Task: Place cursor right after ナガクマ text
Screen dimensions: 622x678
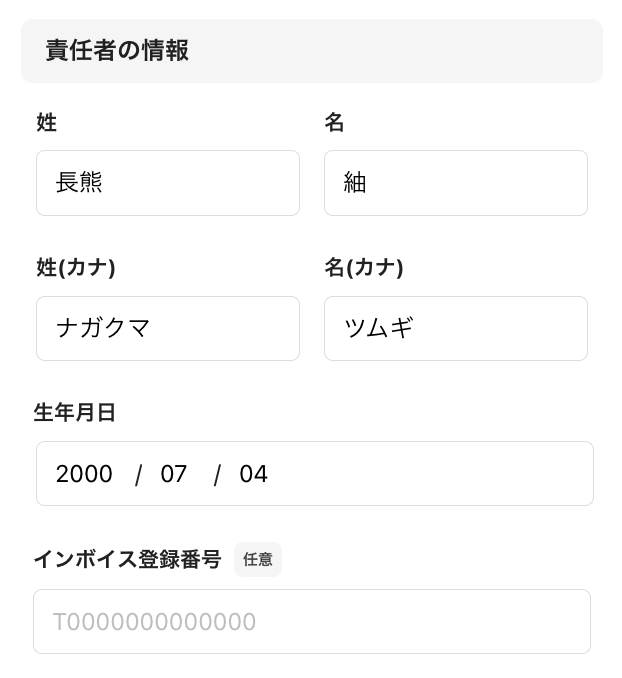Action: pos(153,328)
